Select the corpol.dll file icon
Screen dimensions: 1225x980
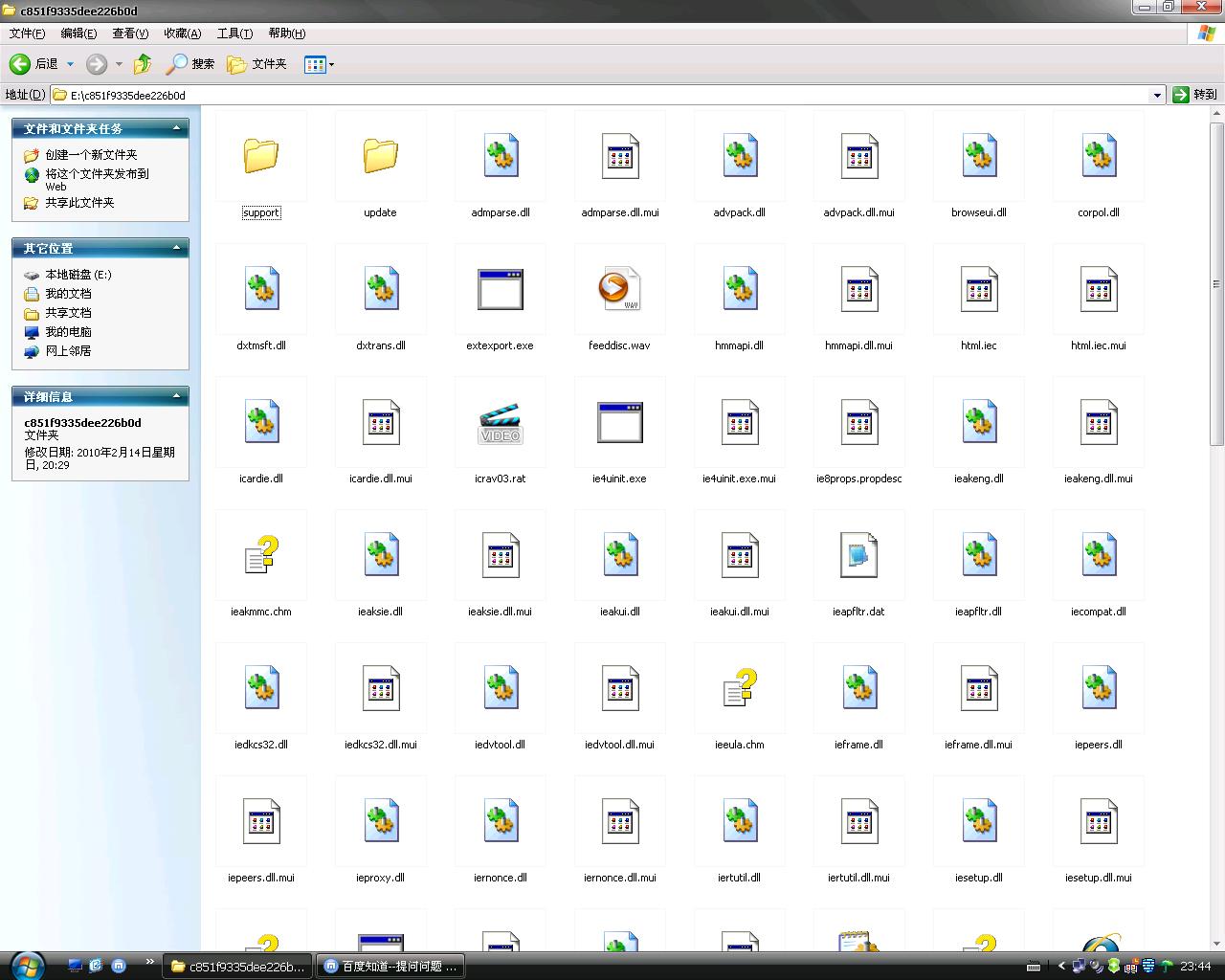[1099, 156]
